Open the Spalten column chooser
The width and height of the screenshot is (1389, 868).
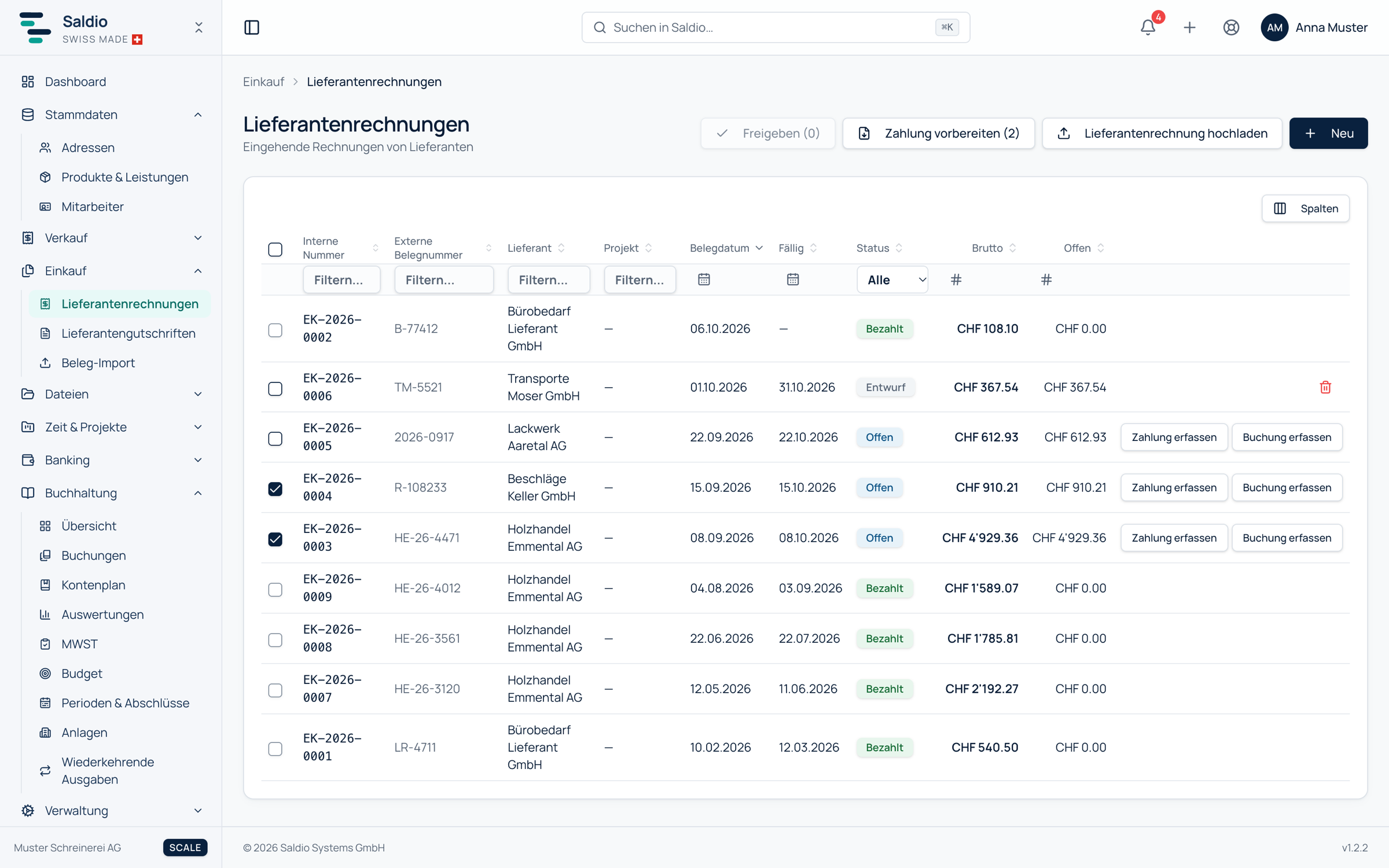coord(1306,208)
